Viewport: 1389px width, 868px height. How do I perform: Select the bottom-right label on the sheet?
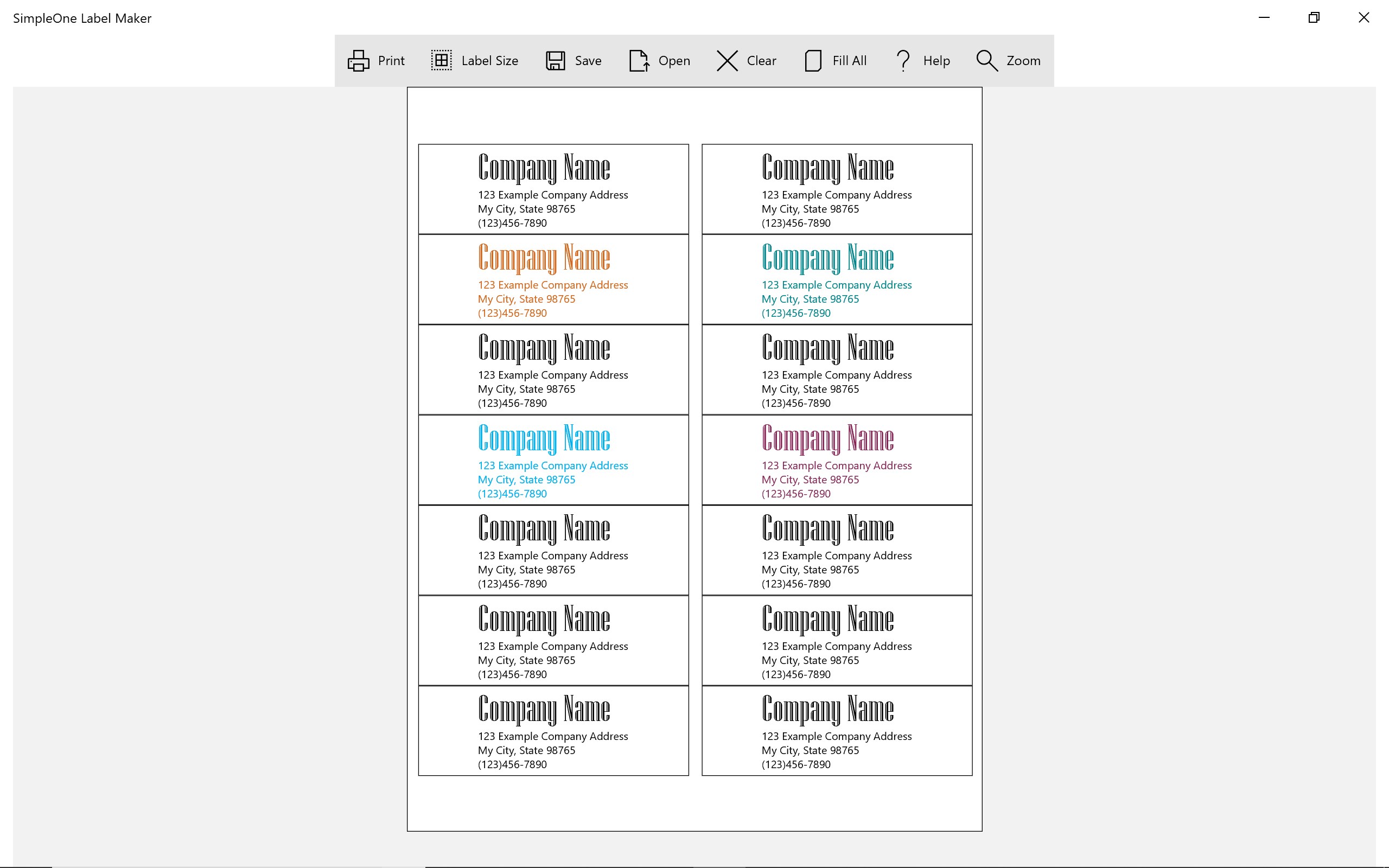click(x=837, y=731)
